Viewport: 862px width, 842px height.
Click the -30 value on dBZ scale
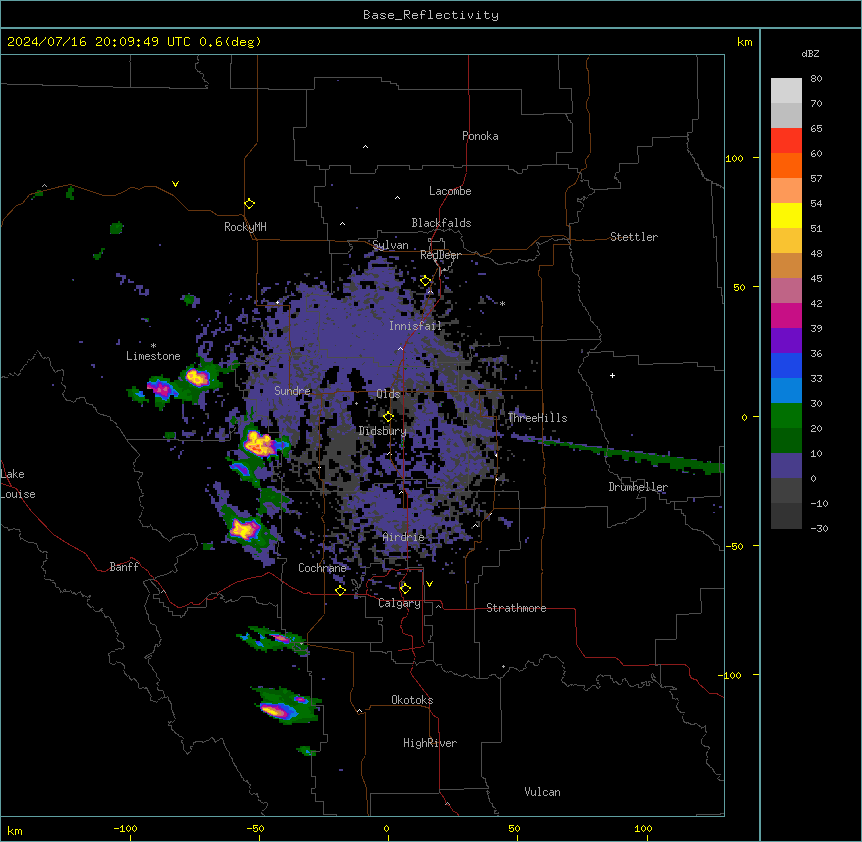[x=819, y=529]
